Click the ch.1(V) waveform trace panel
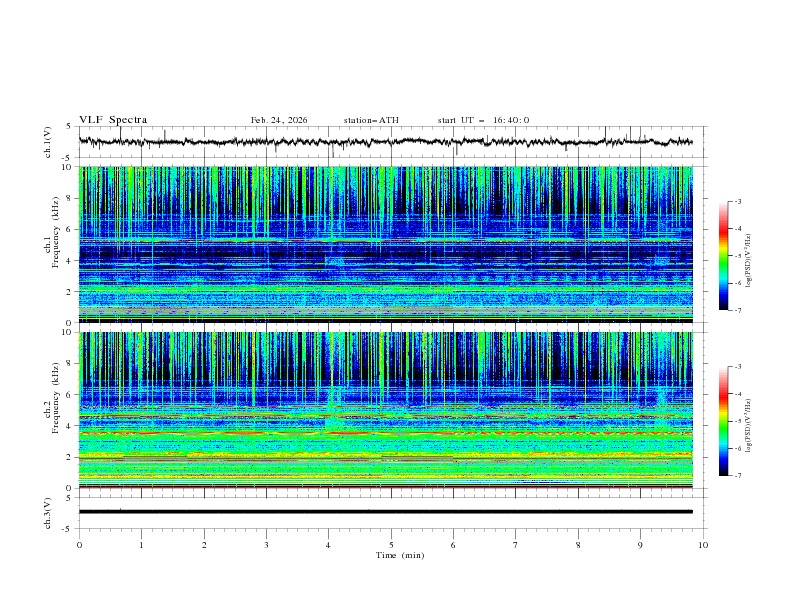 tap(391, 142)
